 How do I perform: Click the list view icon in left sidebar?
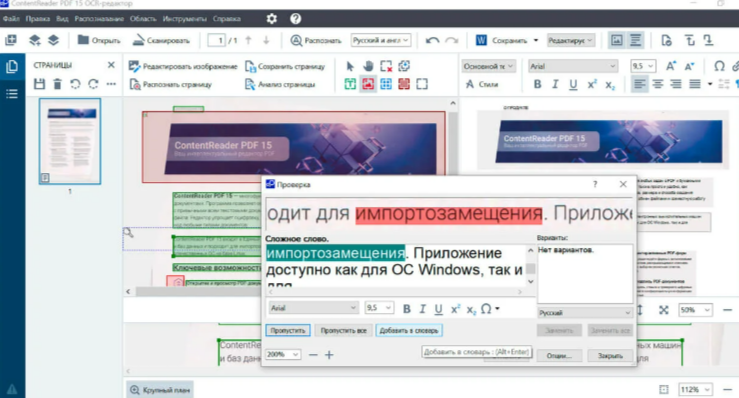(x=12, y=93)
